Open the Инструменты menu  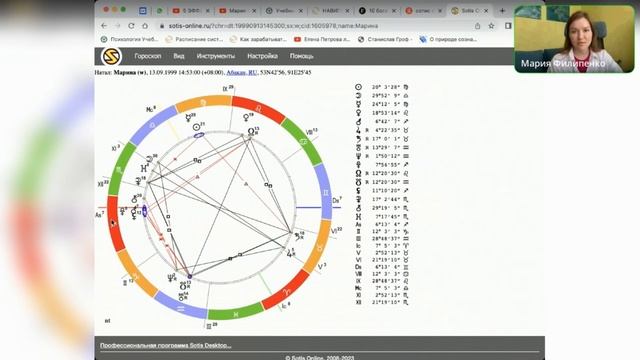point(216,56)
